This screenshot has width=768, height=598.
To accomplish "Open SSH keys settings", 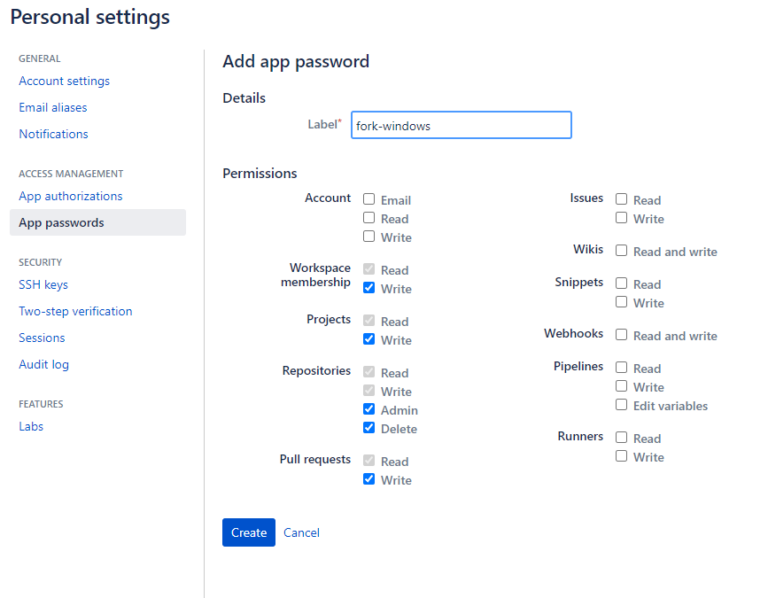I will coord(43,285).
